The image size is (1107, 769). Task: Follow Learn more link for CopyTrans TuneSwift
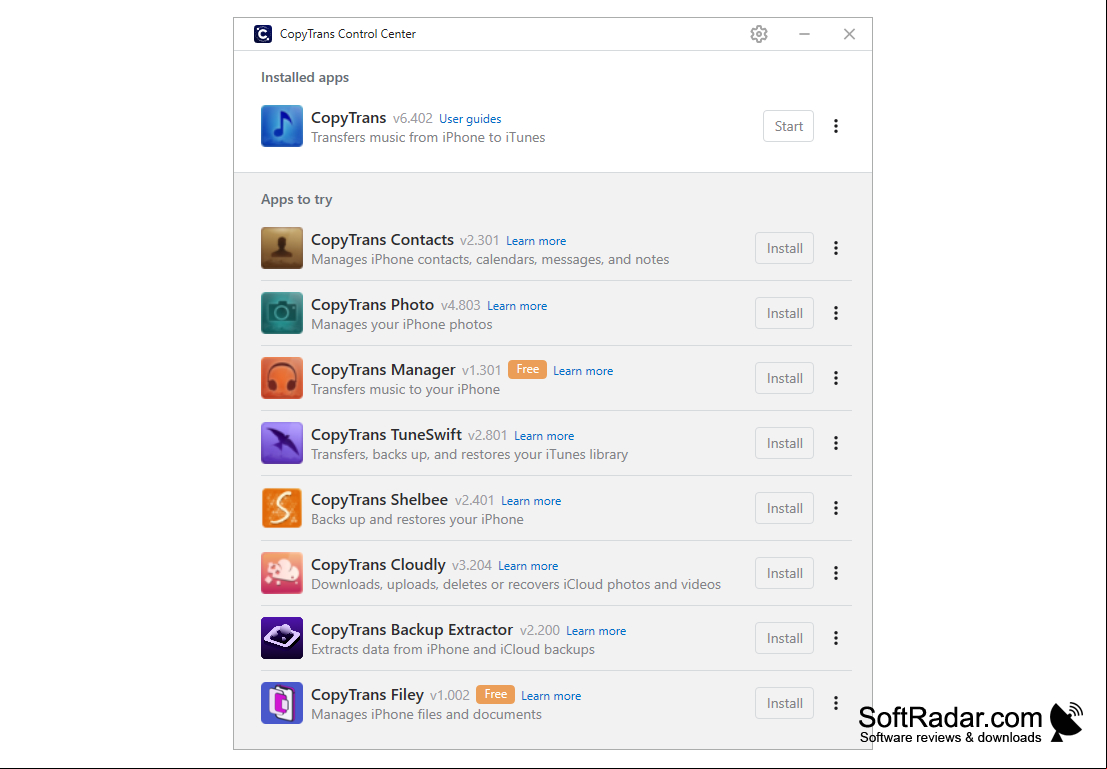click(x=544, y=436)
